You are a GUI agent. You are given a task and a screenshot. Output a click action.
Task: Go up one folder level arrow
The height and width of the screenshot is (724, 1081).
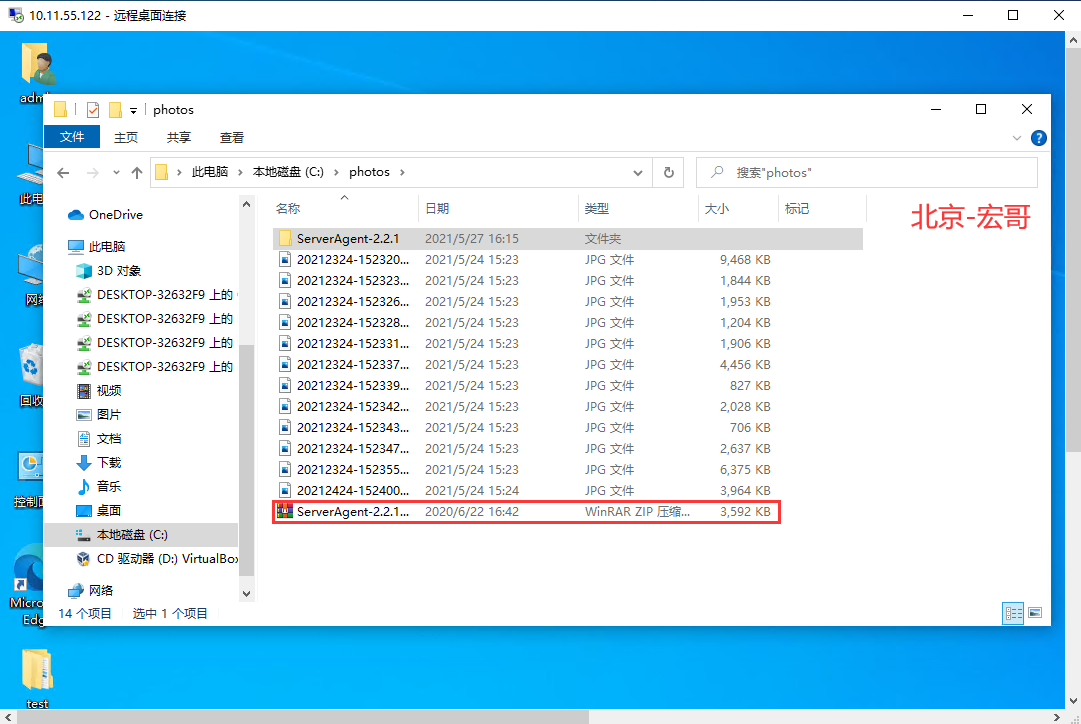(137, 172)
